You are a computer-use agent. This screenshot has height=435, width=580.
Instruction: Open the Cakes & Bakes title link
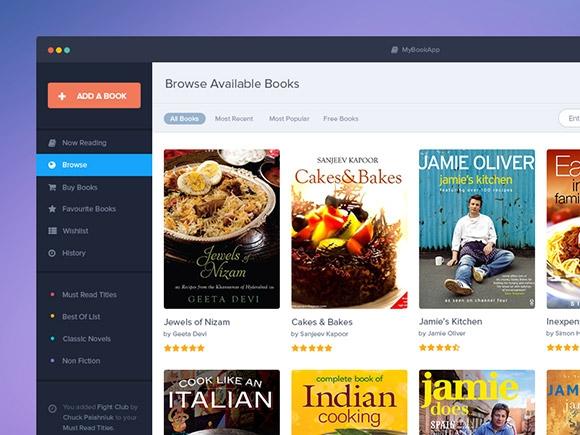pyautogui.click(x=322, y=322)
